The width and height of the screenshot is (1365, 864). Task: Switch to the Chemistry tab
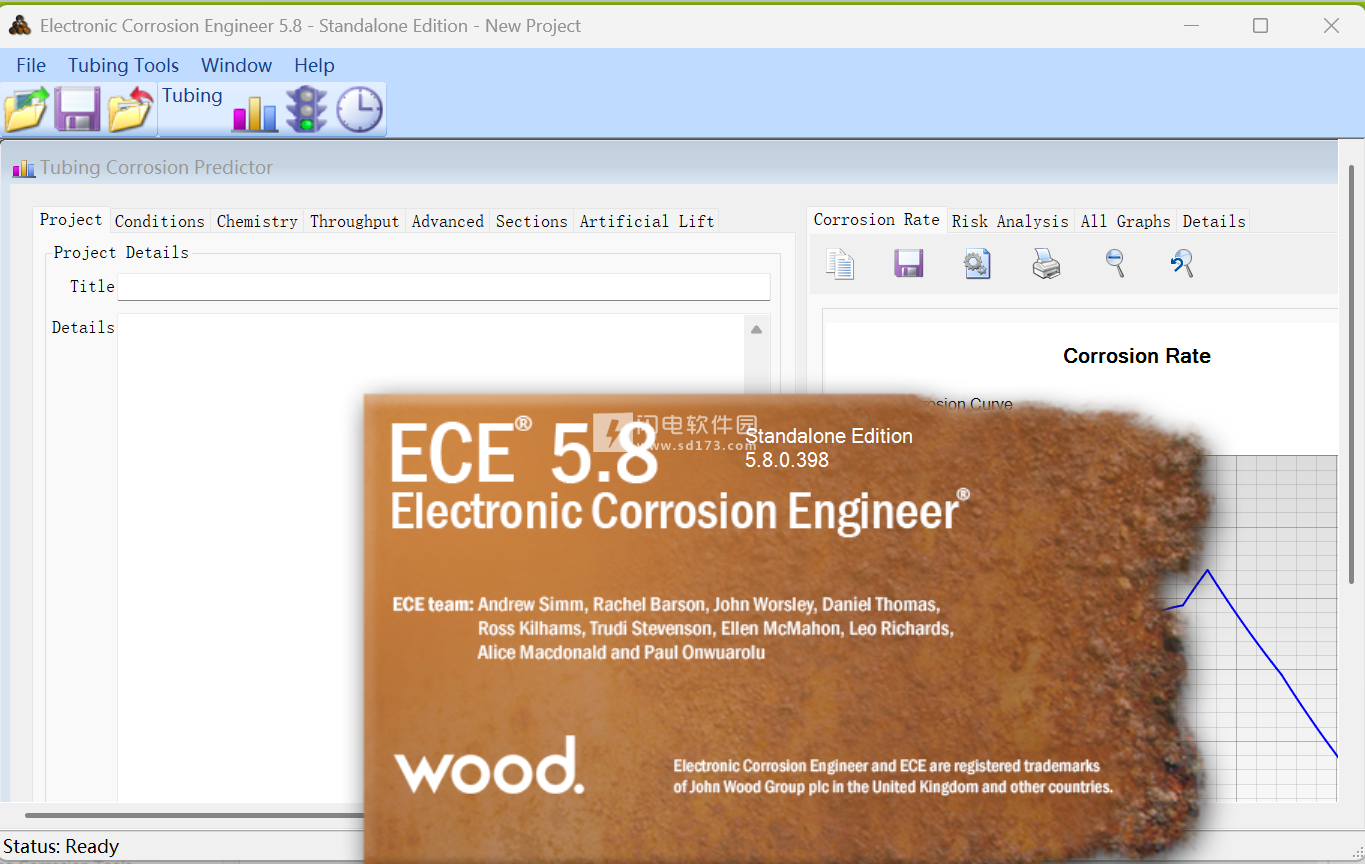257,222
